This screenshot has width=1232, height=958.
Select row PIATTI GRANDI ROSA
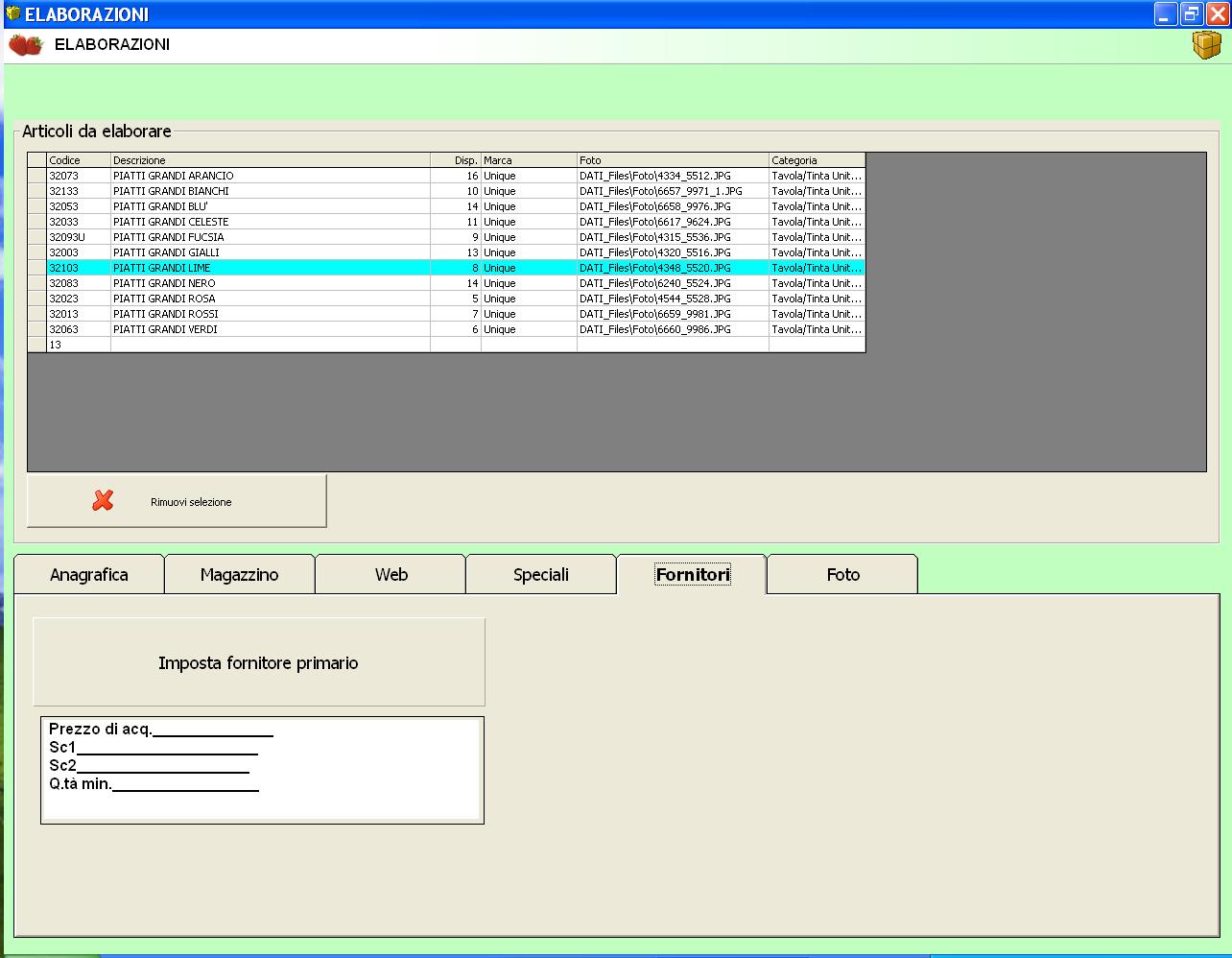click(x=447, y=299)
